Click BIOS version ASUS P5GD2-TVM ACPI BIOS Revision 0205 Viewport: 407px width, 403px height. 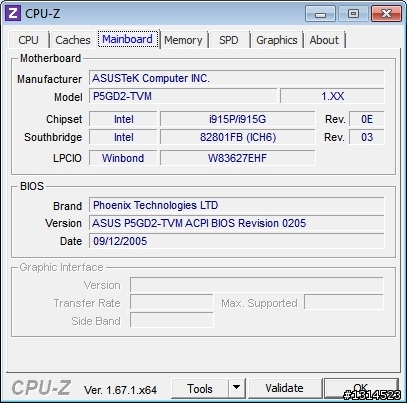(237, 223)
